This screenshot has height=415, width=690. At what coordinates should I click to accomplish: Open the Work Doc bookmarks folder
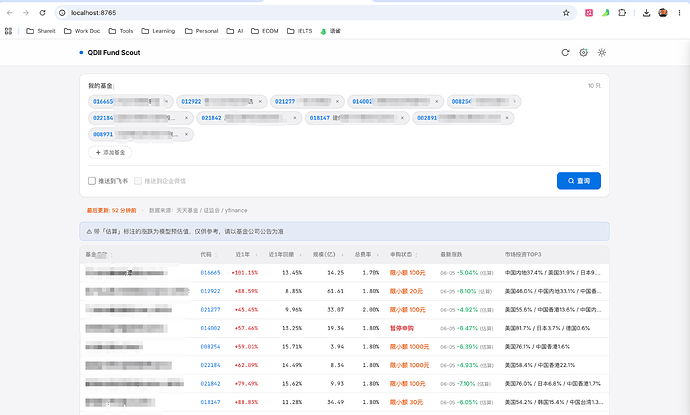pos(82,31)
